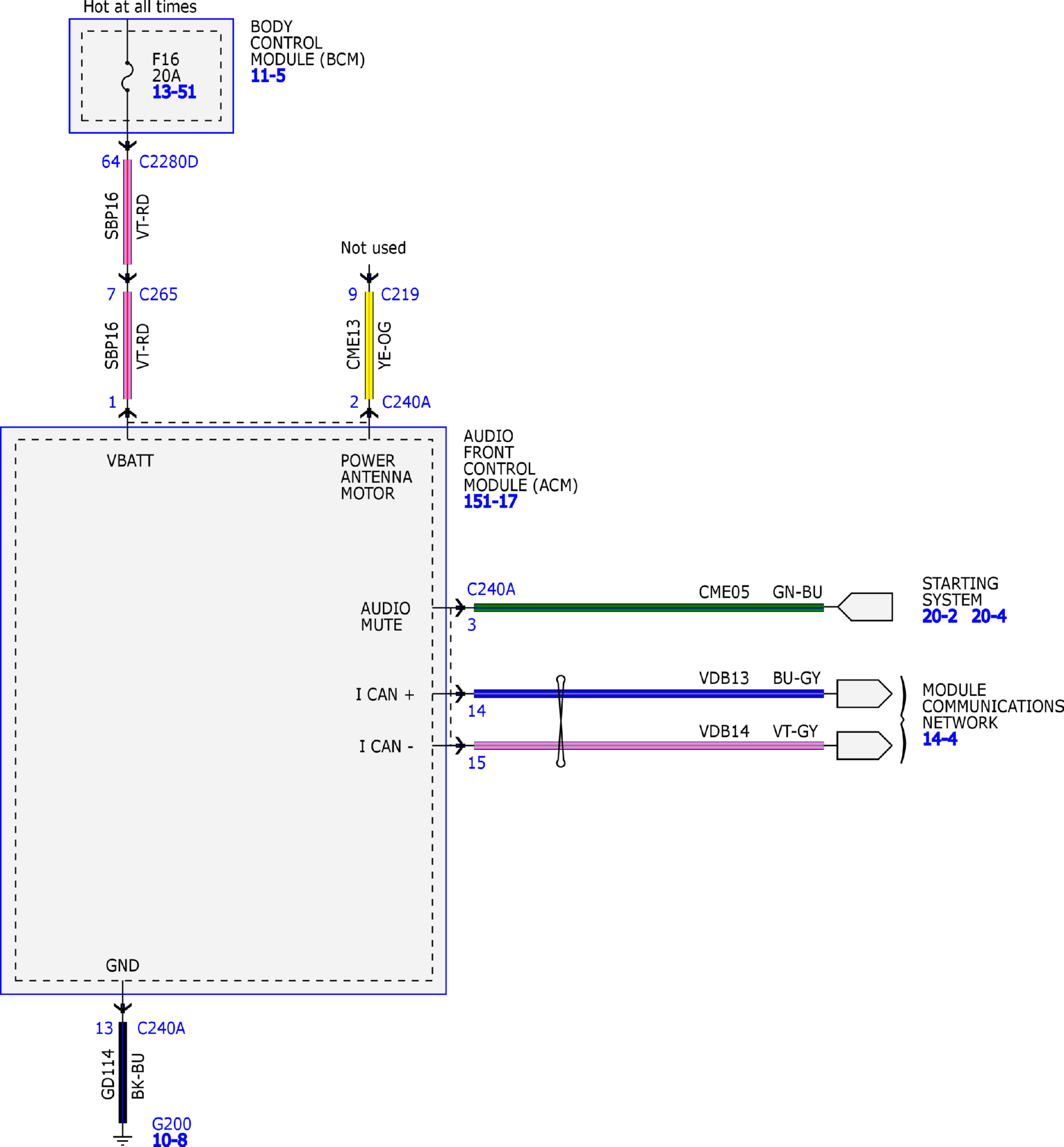Click pin number 3 at AUDIO MUTE

472,624
